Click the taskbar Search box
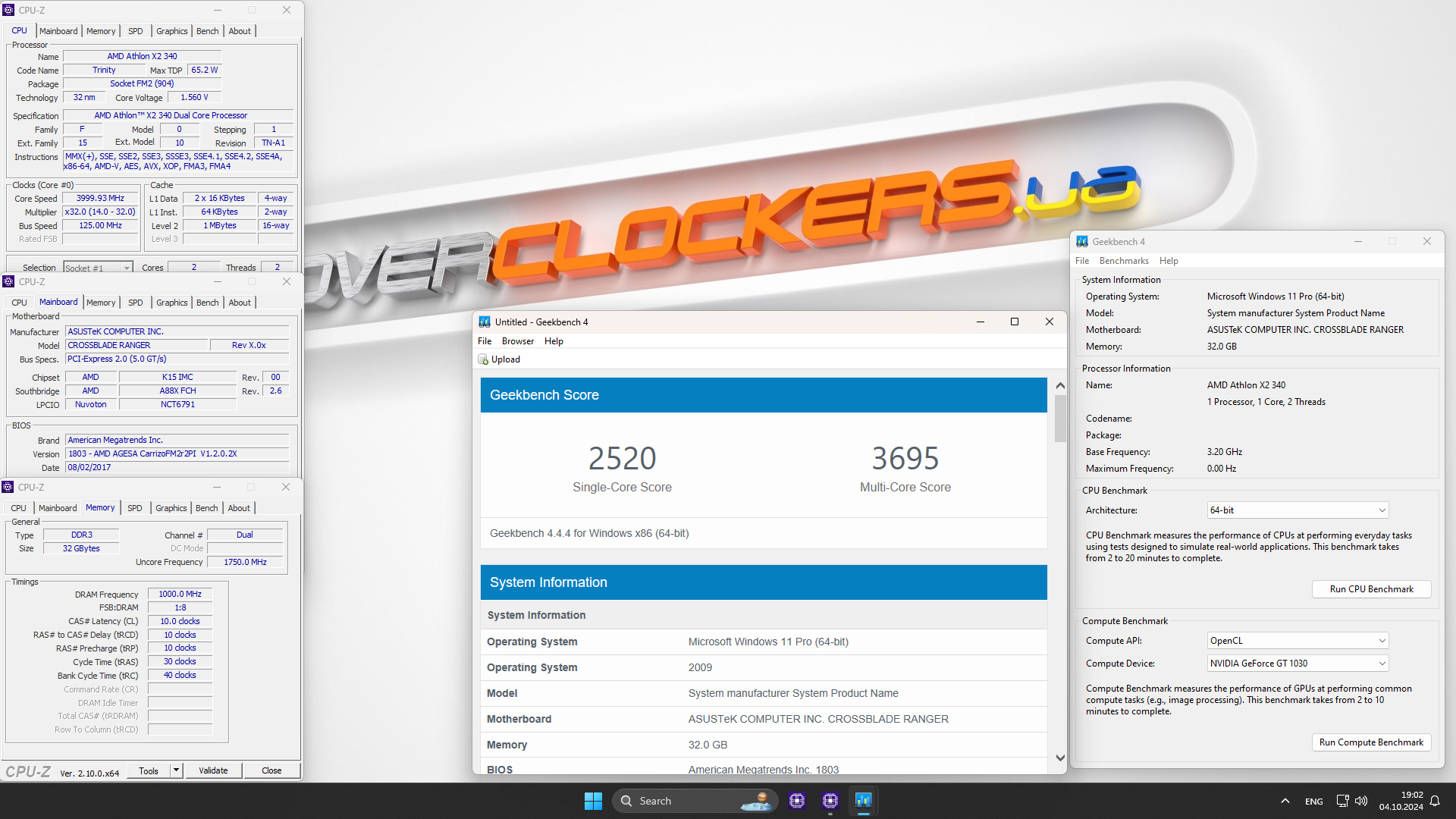This screenshot has height=819, width=1456. tap(695, 801)
